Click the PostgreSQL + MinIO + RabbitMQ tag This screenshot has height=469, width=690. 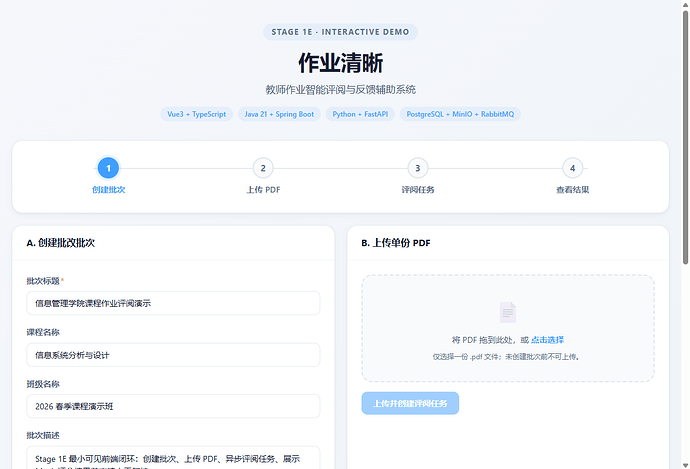pos(460,114)
